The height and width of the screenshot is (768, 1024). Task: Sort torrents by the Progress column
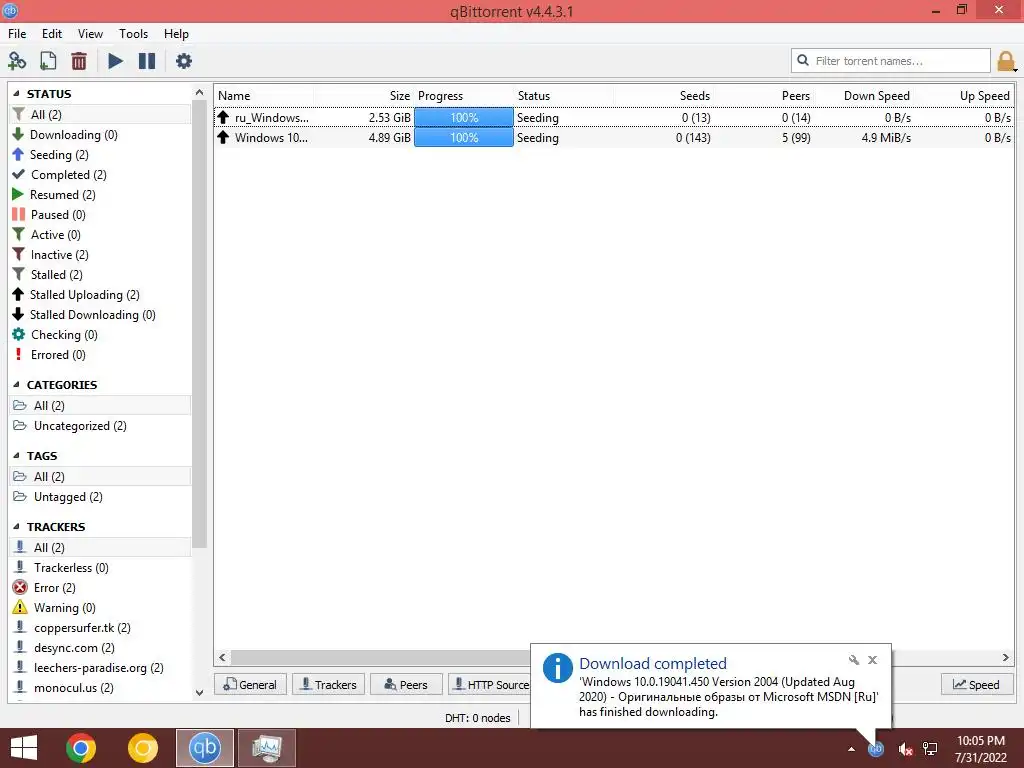[x=464, y=96]
